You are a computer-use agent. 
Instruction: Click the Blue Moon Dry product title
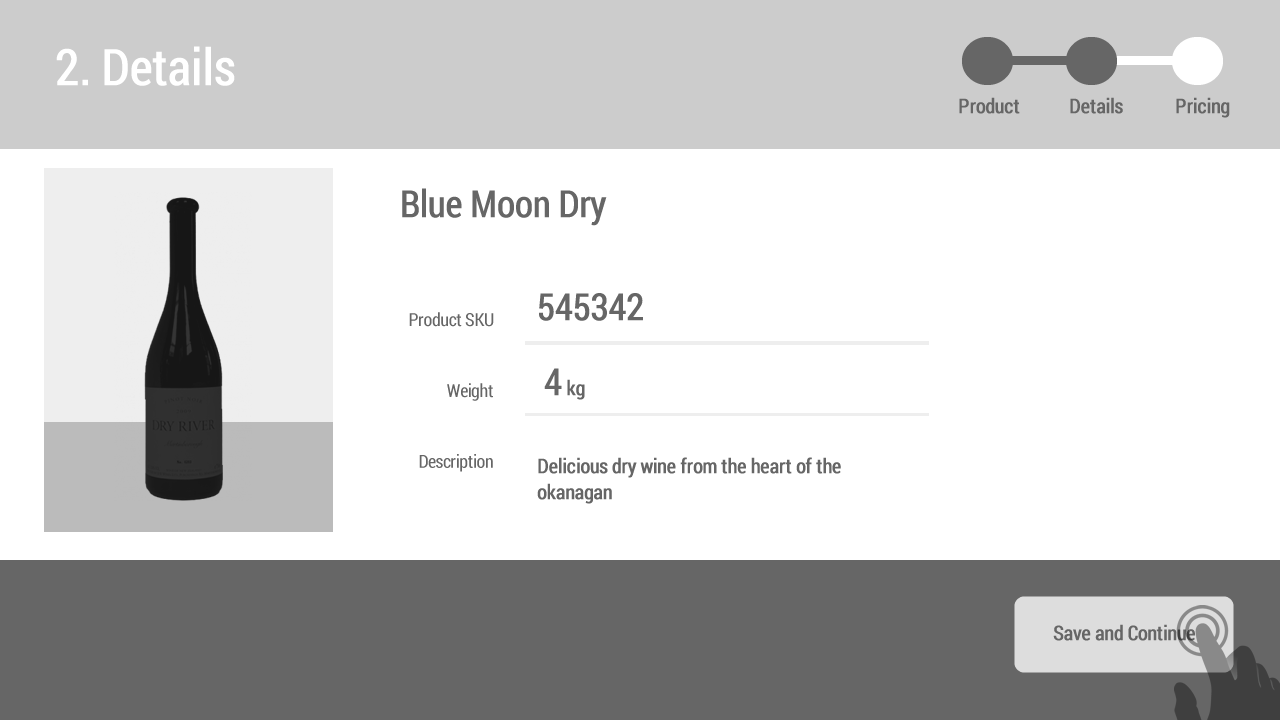502,205
